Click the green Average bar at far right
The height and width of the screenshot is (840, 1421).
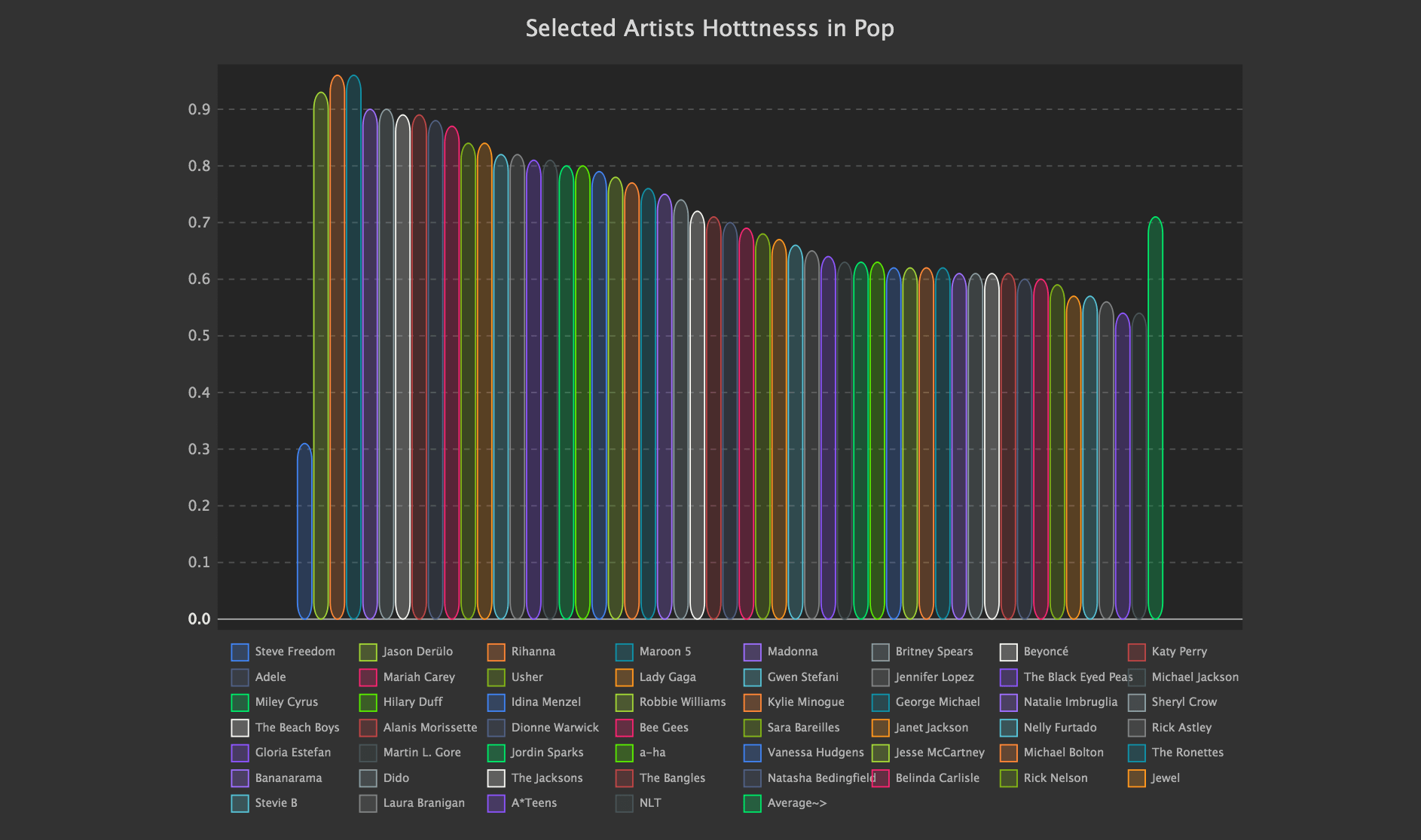tap(1155, 418)
